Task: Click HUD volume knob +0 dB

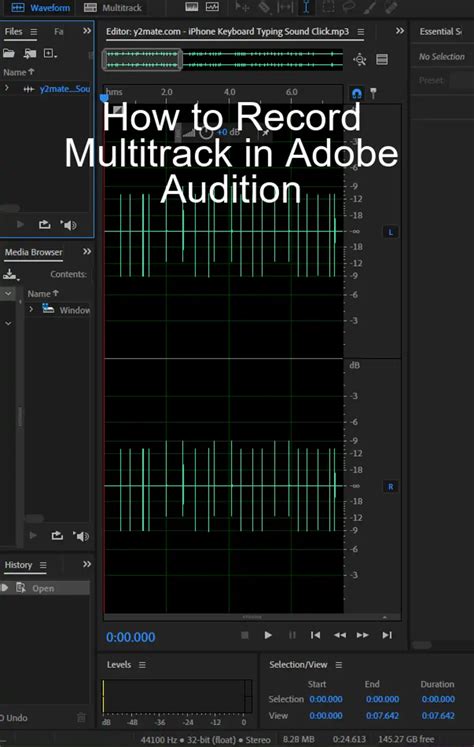Action: pos(206,132)
